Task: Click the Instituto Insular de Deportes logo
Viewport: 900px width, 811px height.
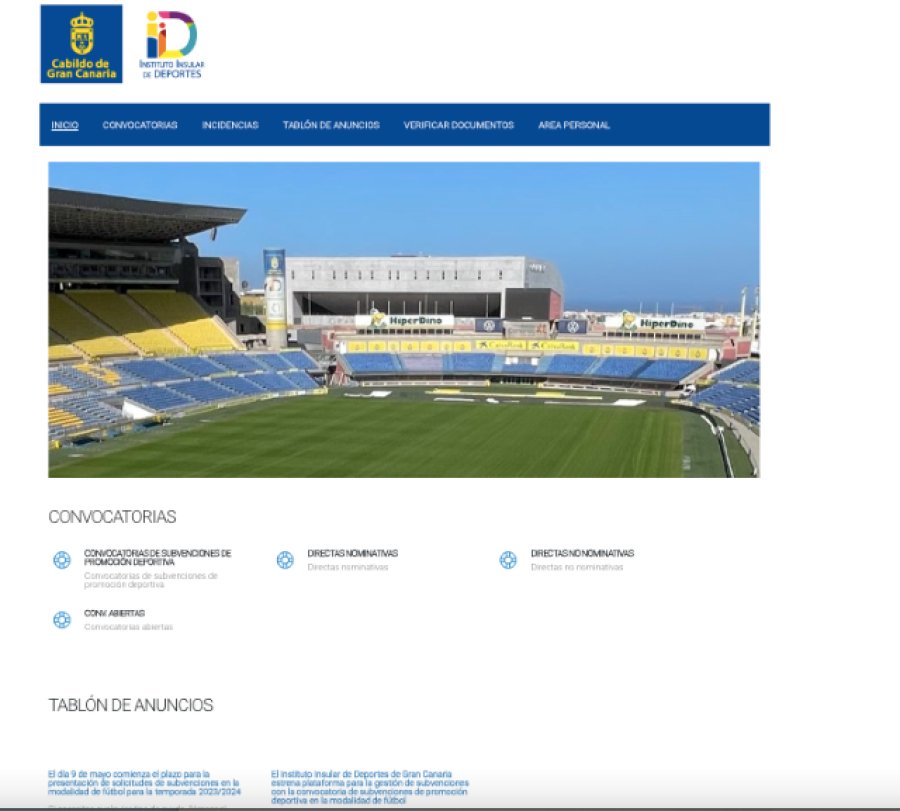Action: coord(171,45)
